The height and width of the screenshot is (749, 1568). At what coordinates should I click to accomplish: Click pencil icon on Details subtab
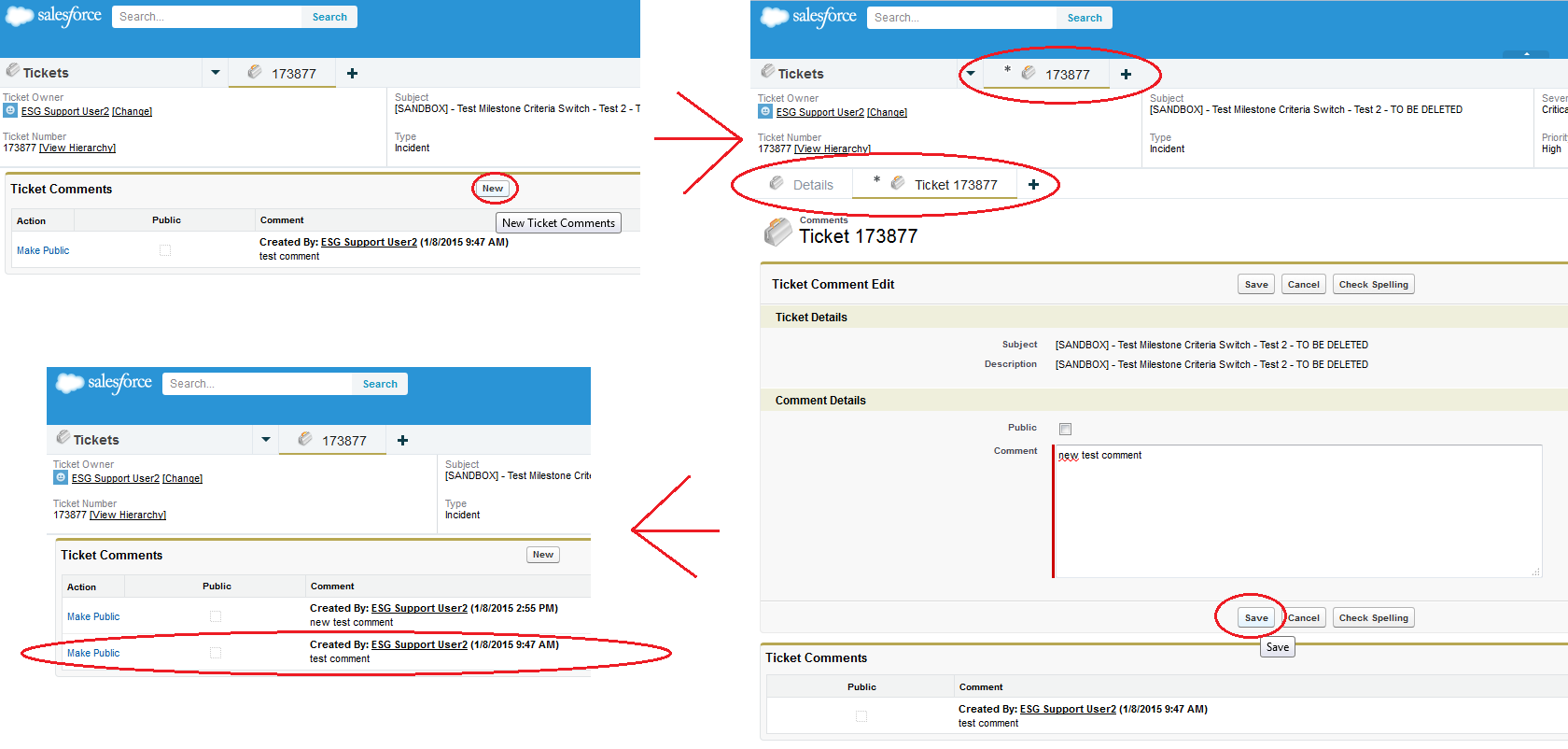(x=777, y=183)
